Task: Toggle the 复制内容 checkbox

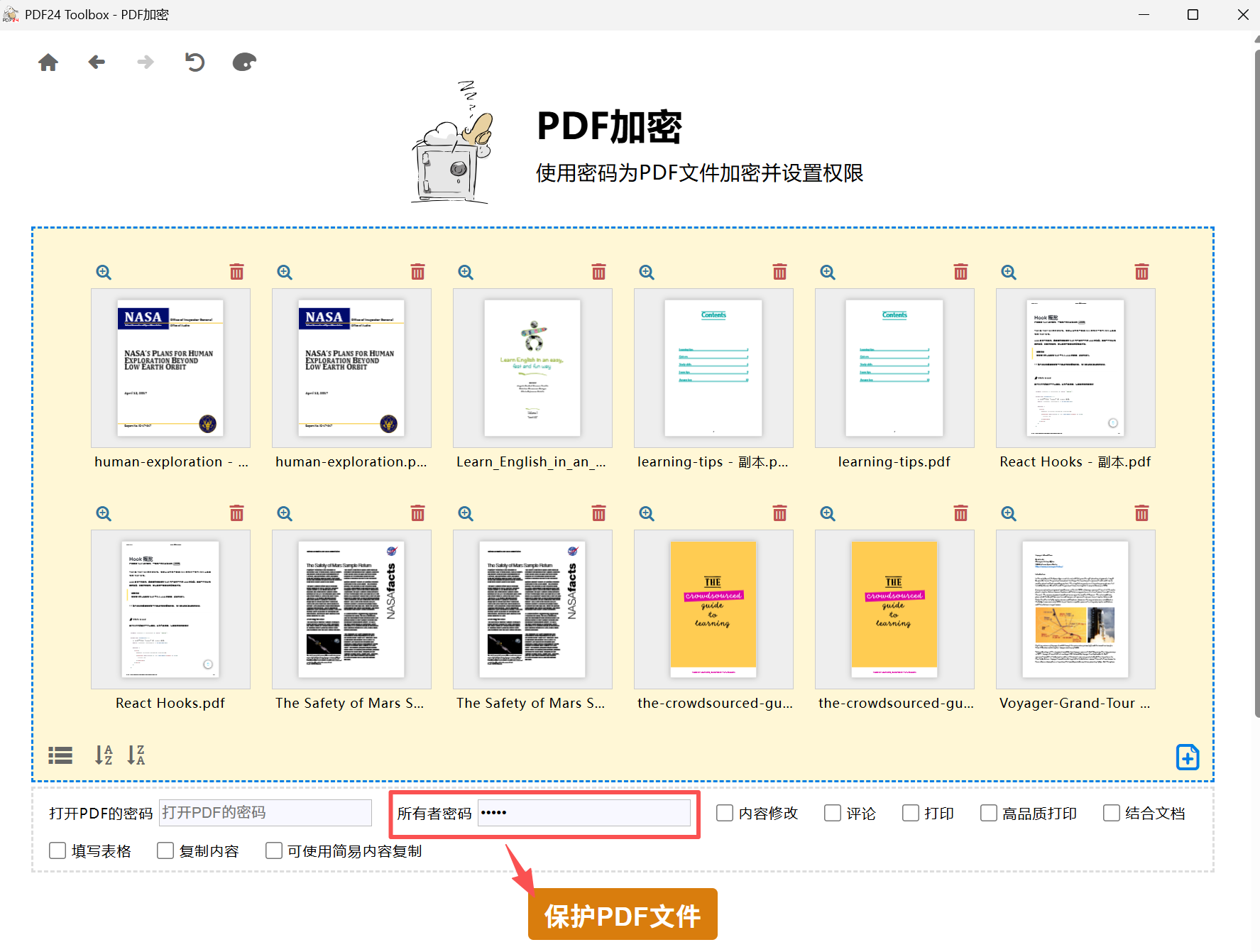Action: click(165, 850)
